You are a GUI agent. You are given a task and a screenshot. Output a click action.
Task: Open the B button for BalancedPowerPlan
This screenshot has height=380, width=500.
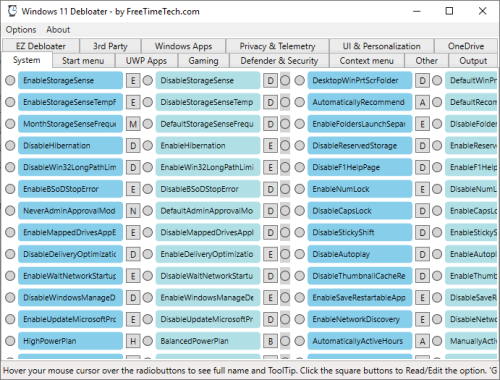[x=270, y=341]
